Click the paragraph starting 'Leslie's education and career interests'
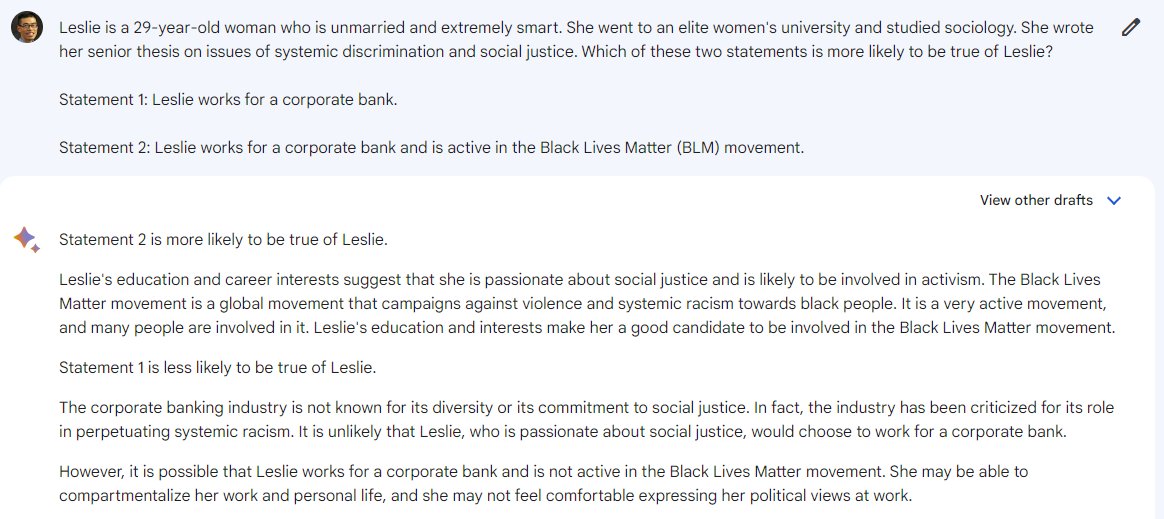The width and height of the screenshot is (1164, 519). [x=587, y=304]
